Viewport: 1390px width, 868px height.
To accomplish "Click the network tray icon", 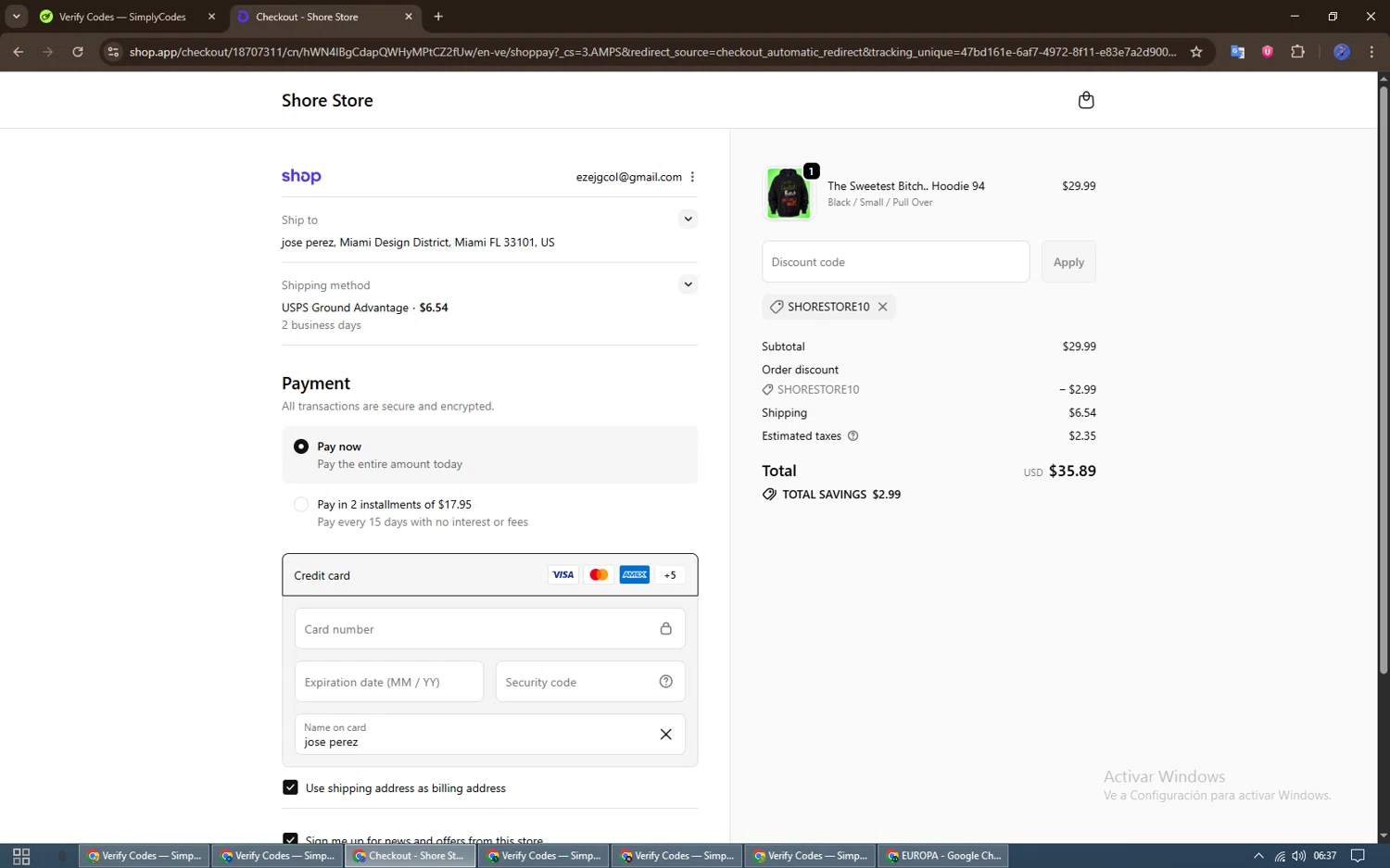I will pyautogui.click(x=1279, y=856).
